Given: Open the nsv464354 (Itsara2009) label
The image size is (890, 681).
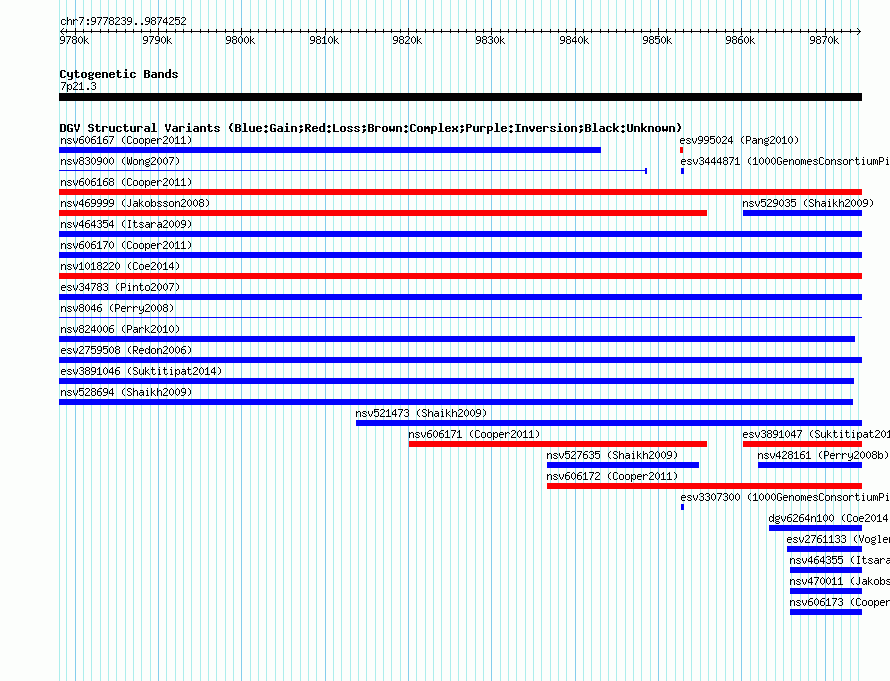Looking at the screenshot, I should tap(126, 224).
